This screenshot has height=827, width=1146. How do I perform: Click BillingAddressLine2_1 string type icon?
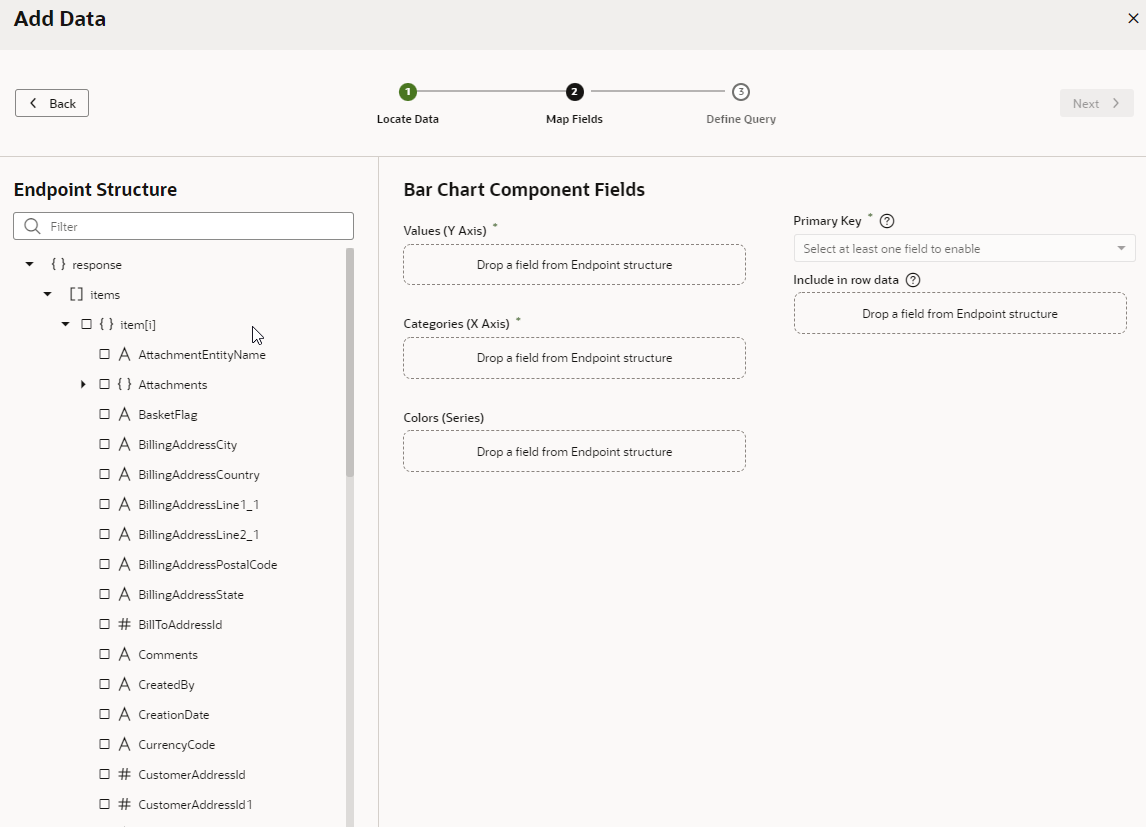tap(124, 534)
